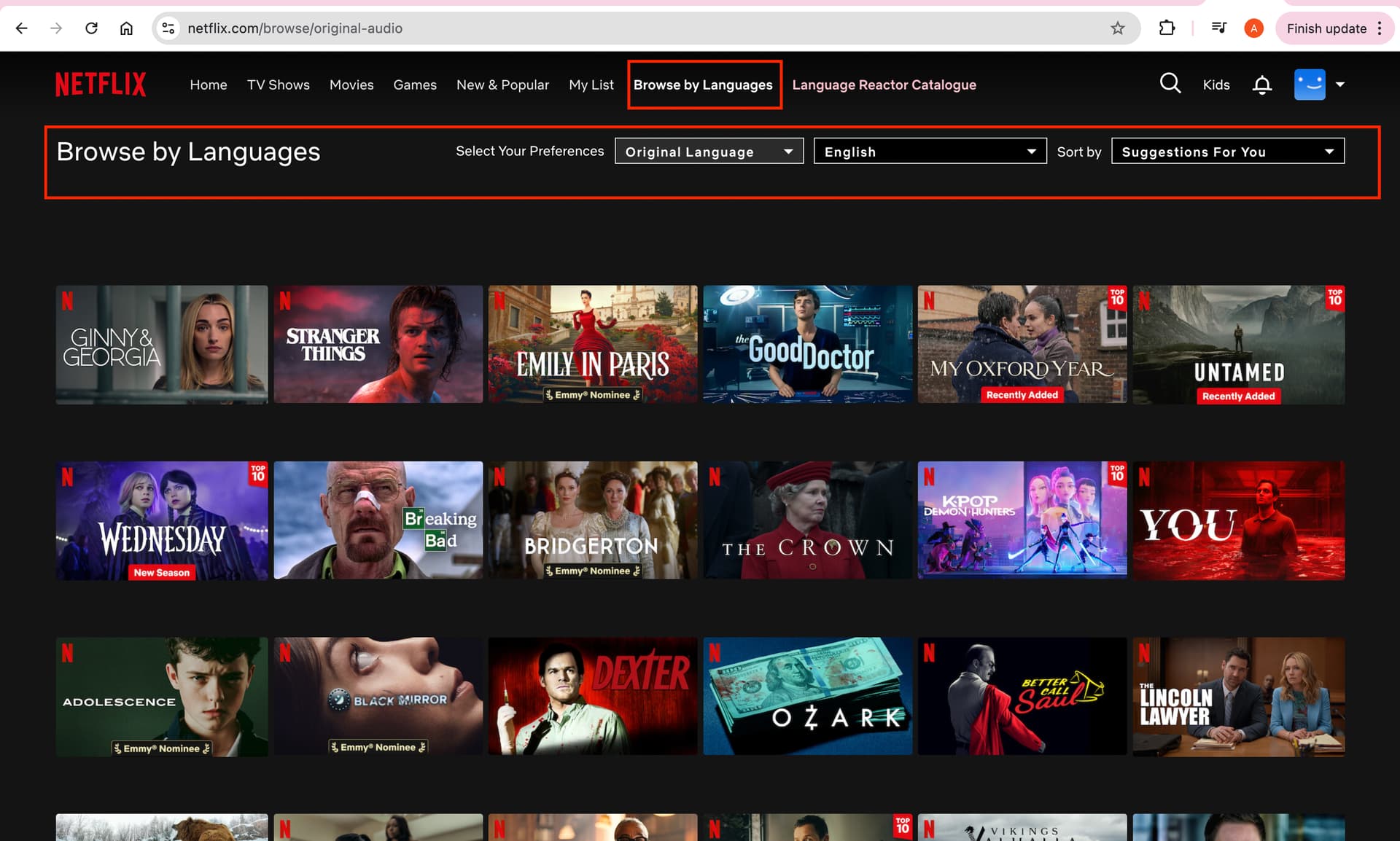Select Browse by Languages nav item
Viewport: 1400px width, 841px height.
tap(703, 85)
